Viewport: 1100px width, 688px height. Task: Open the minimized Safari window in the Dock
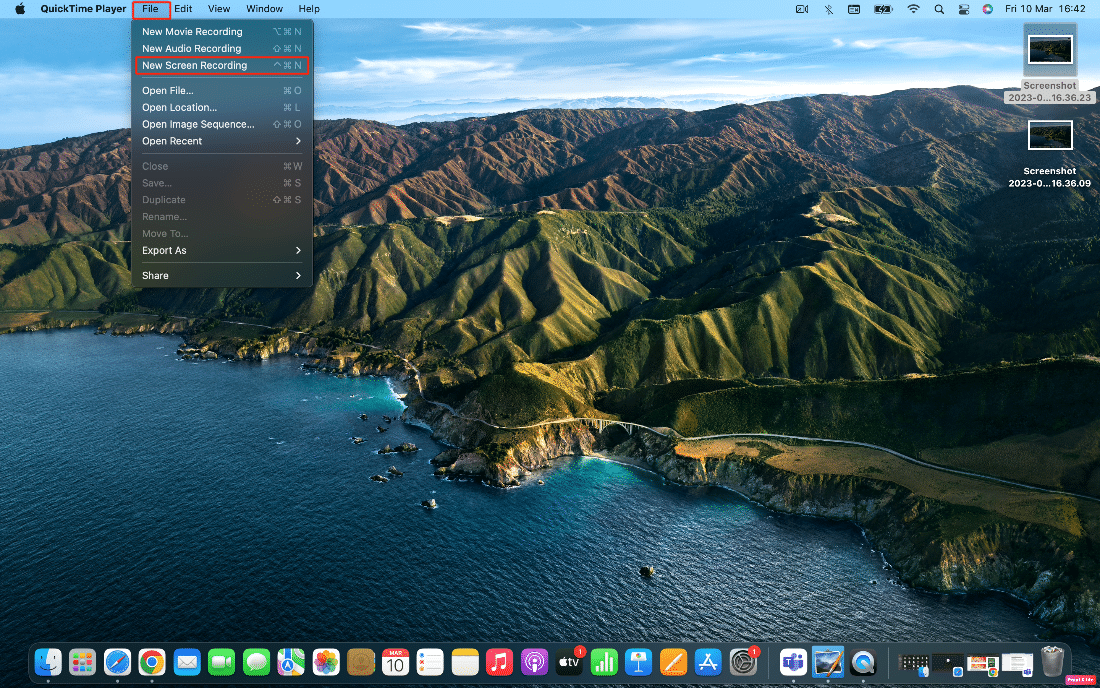[x=948, y=664]
